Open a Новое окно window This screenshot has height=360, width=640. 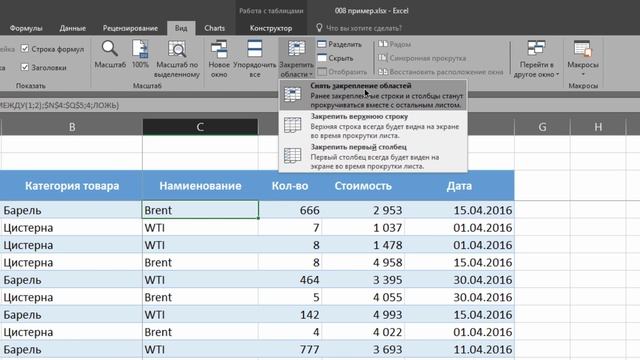coord(219,59)
